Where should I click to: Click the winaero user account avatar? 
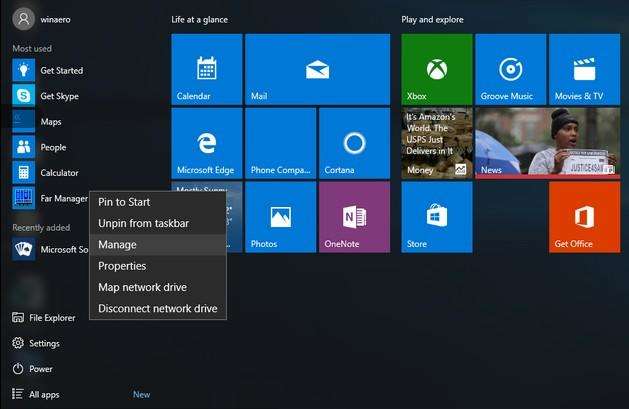[23, 18]
